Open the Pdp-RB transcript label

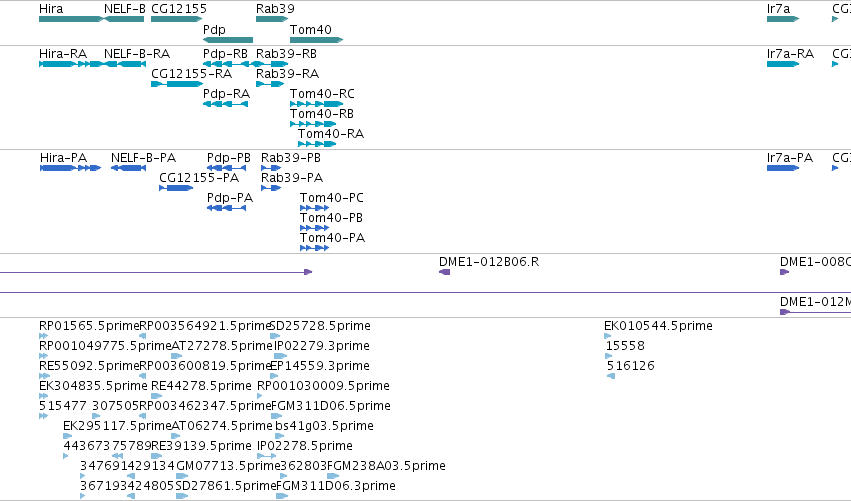click(x=225, y=54)
